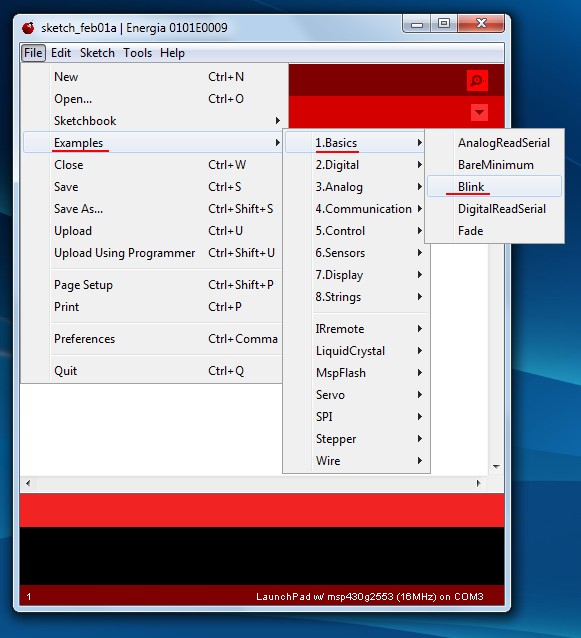Click the Energia app icon in title bar
Screen dimensions: 581x638
[28, 28]
